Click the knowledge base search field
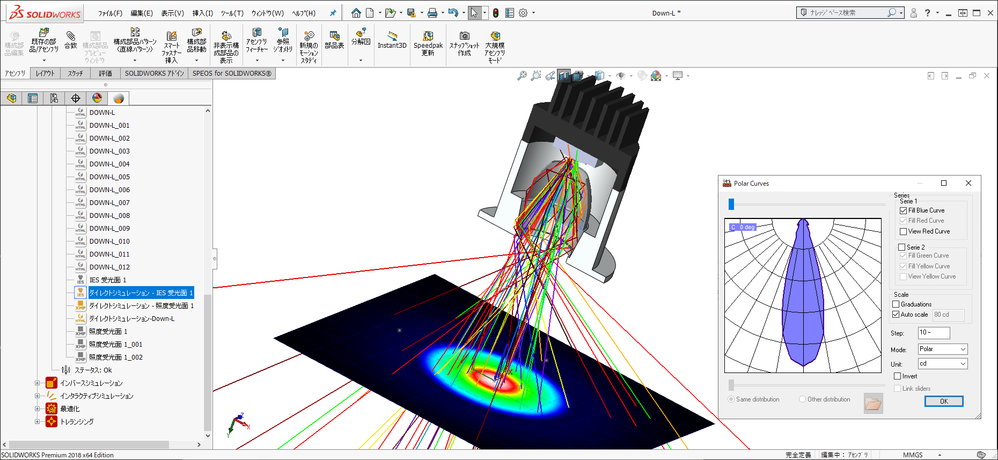 pos(851,12)
